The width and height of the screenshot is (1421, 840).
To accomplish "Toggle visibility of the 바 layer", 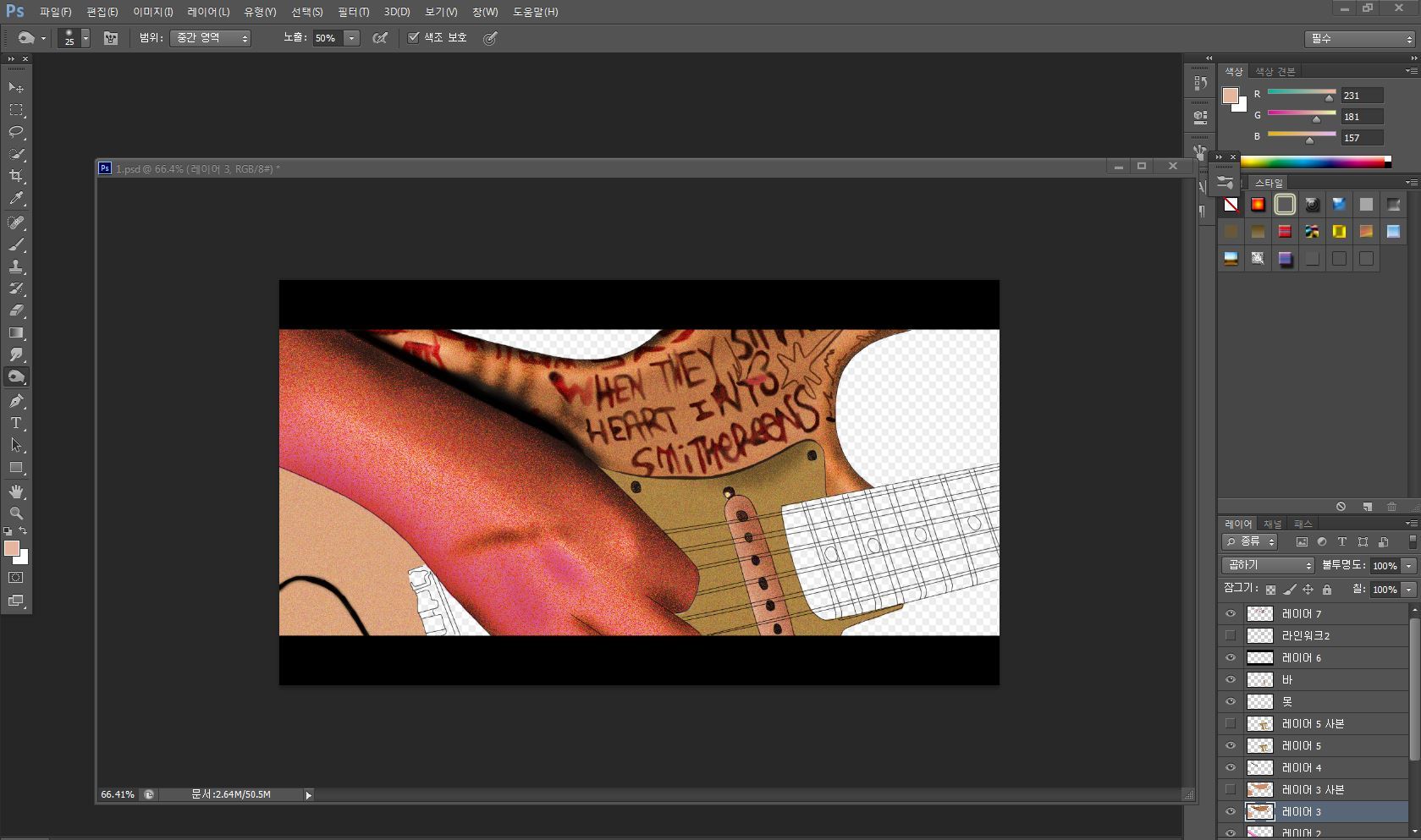I will pyautogui.click(x=1231, y=680).
